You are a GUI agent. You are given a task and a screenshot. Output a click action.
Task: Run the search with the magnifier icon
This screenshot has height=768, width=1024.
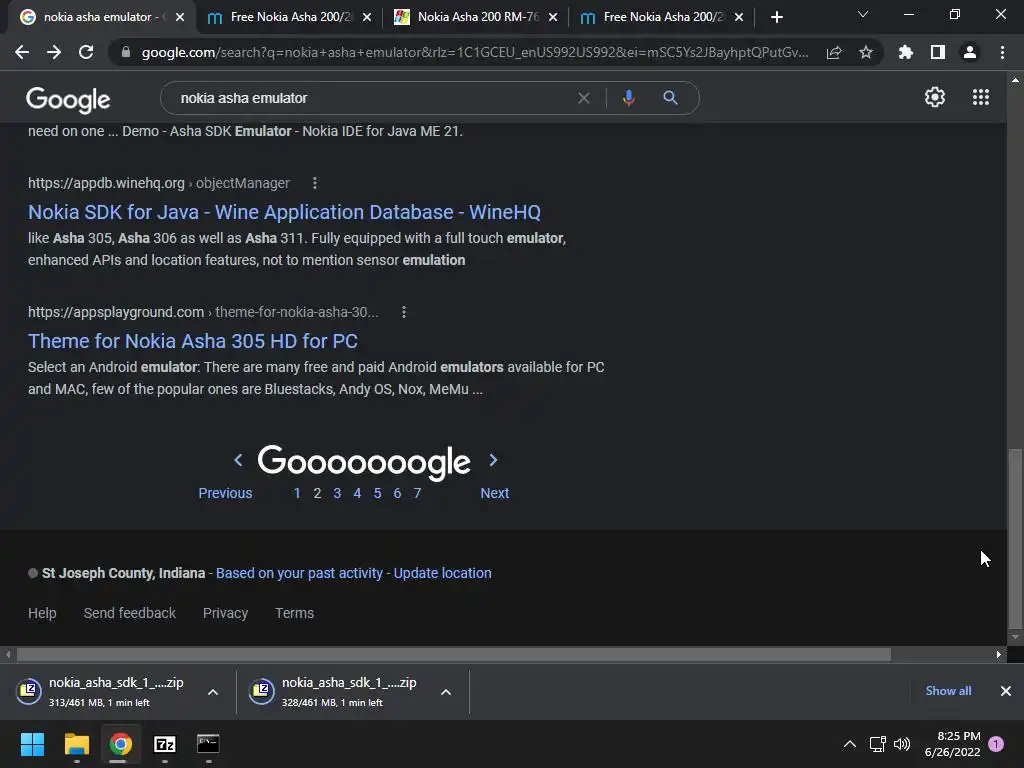(670, 98)
